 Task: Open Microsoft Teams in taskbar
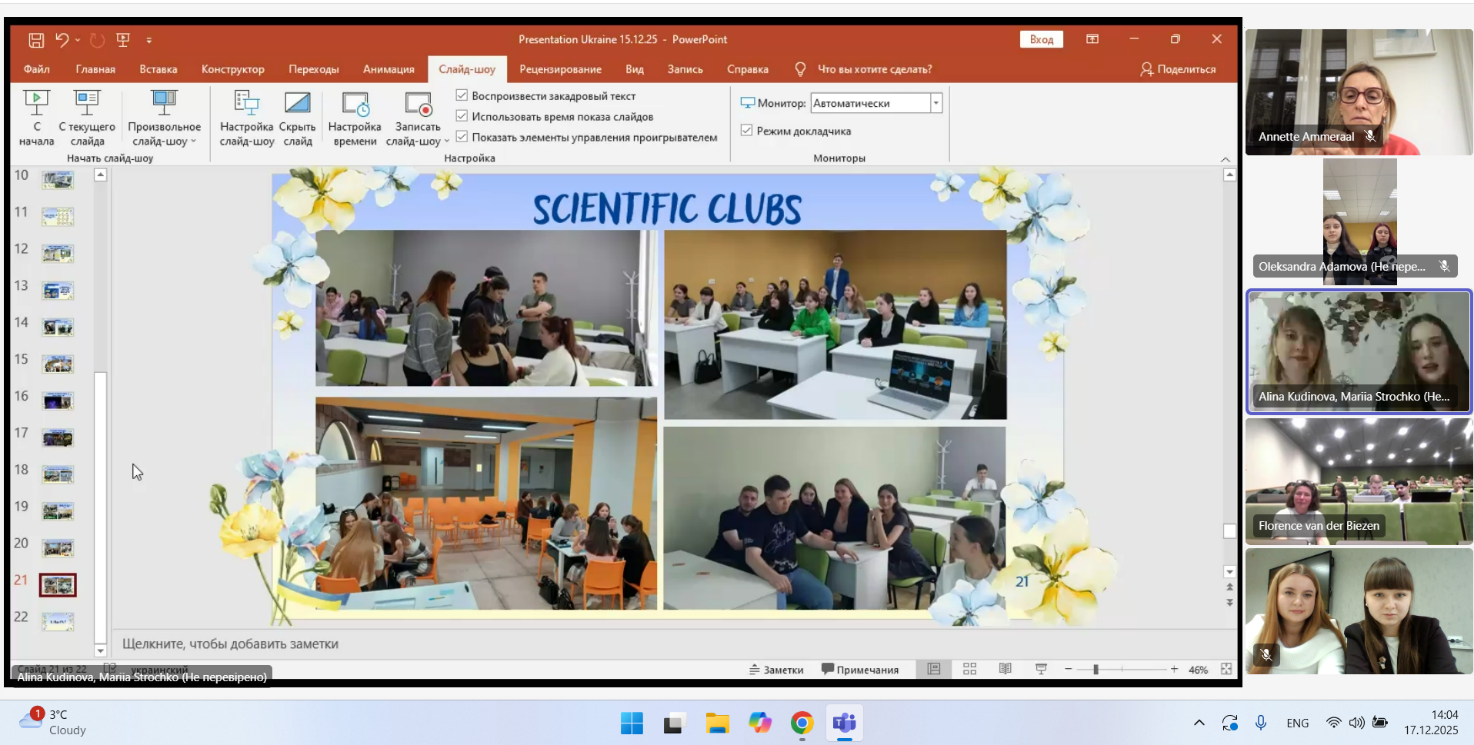845,723
